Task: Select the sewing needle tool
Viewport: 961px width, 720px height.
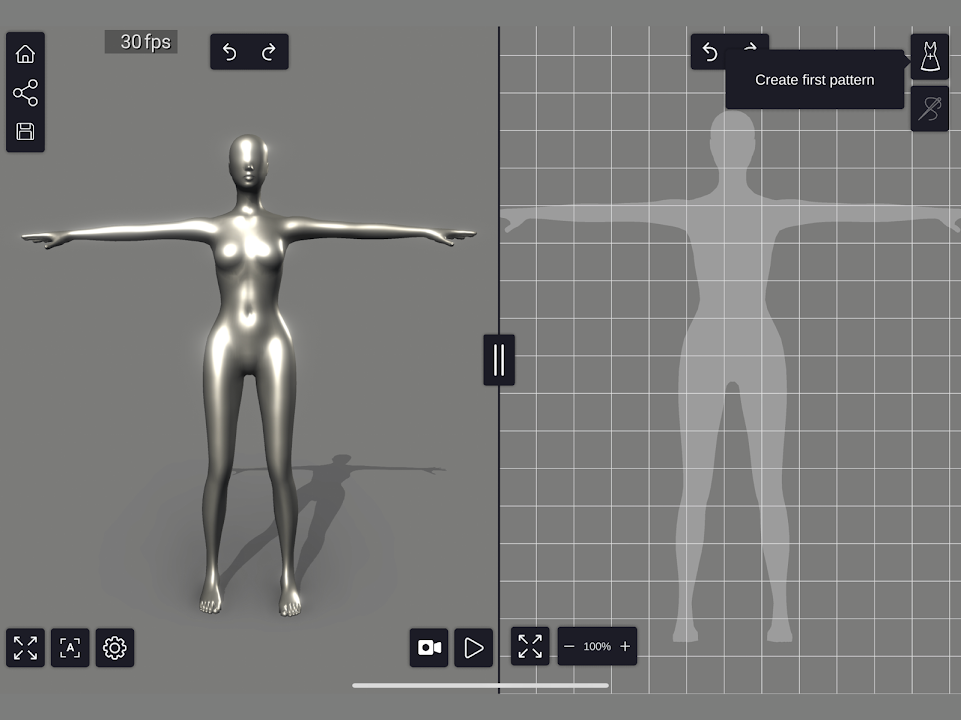Action: [930, 108]
